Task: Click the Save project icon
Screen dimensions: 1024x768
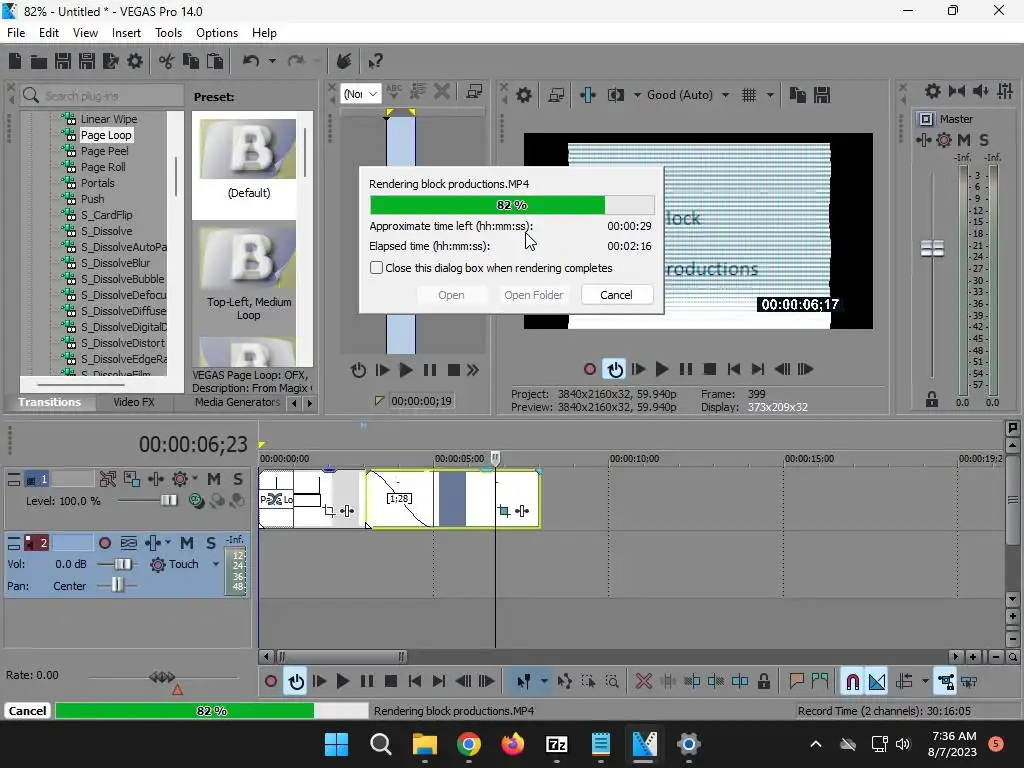Action: (63, 61)
